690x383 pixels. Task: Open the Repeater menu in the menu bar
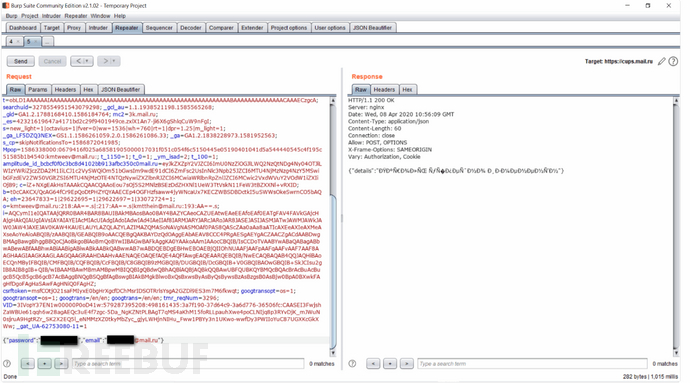pyautogui.click(x=76, y=16)
